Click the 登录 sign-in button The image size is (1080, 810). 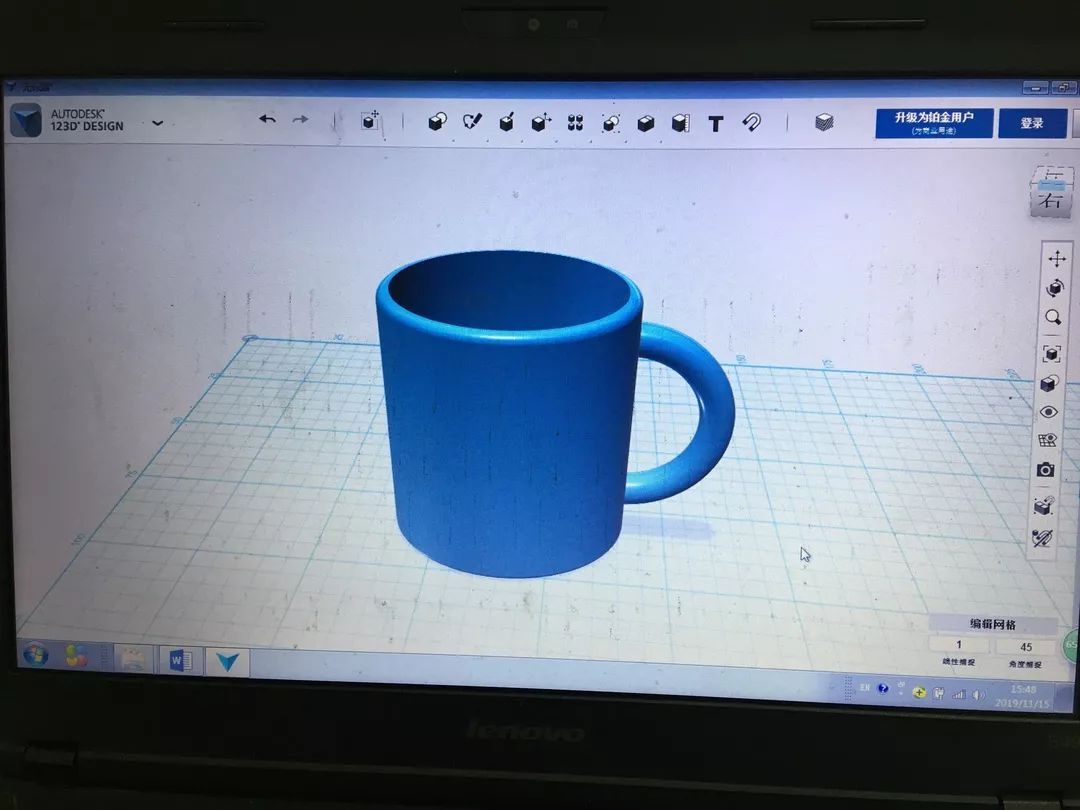pos(1032,123)
